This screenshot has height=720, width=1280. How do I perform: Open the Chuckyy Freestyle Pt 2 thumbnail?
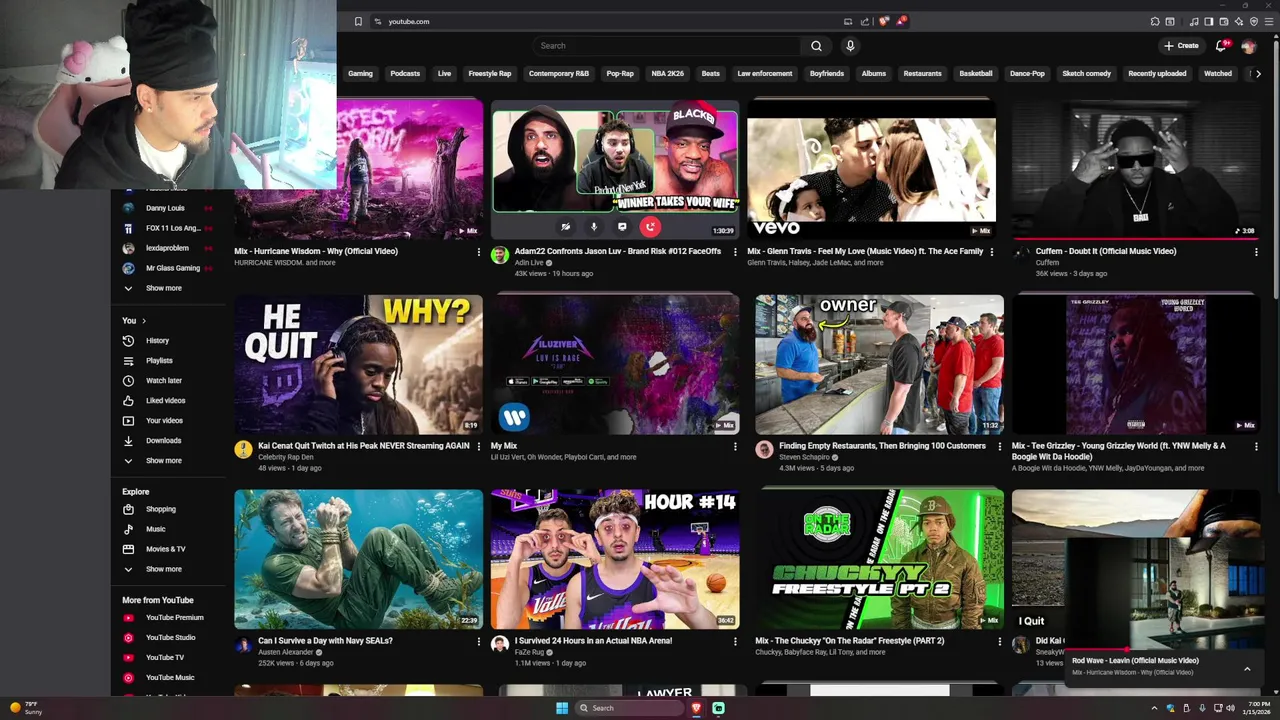click(878, 559)
